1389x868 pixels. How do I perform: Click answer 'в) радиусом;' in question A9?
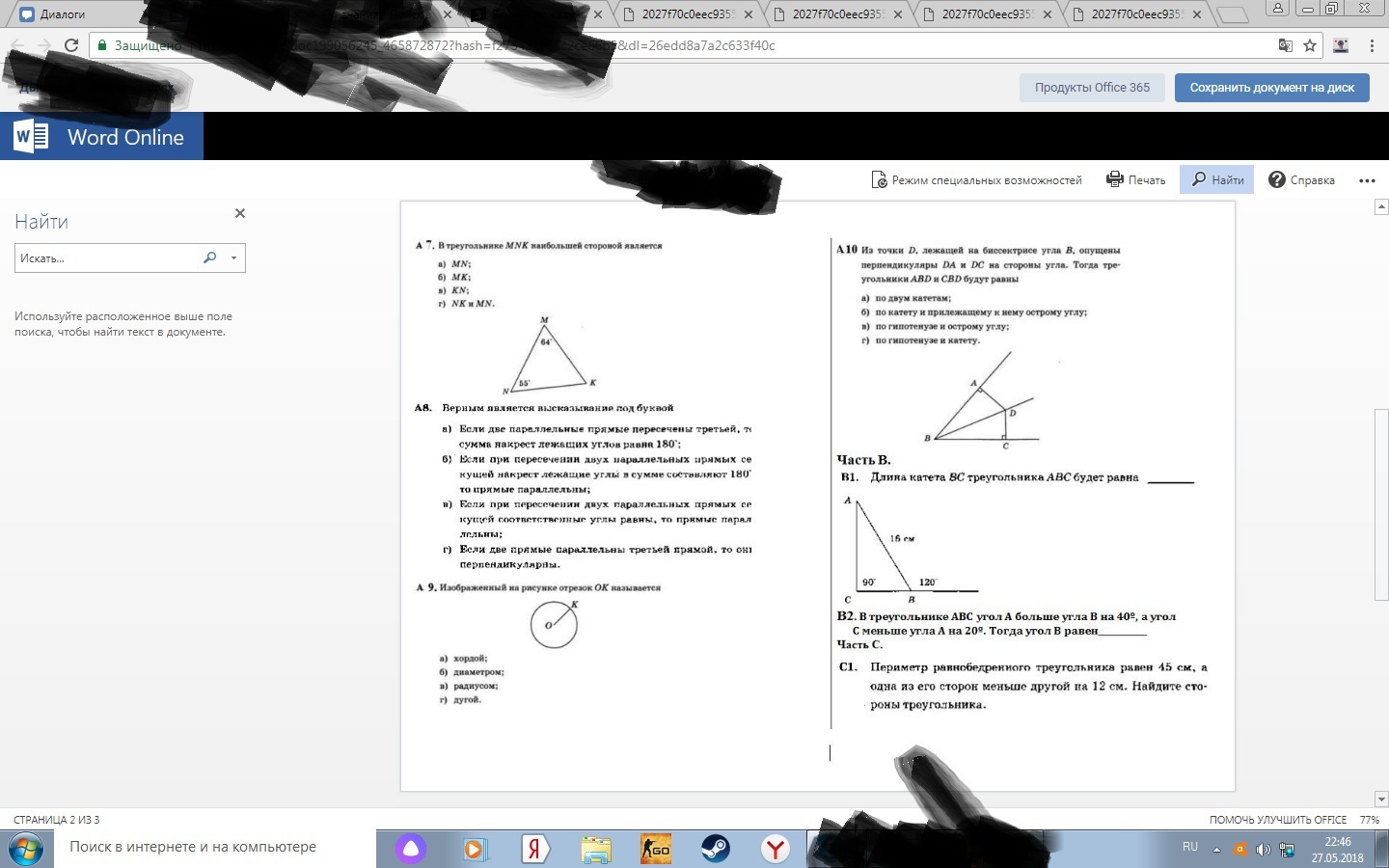pos(469,686)
